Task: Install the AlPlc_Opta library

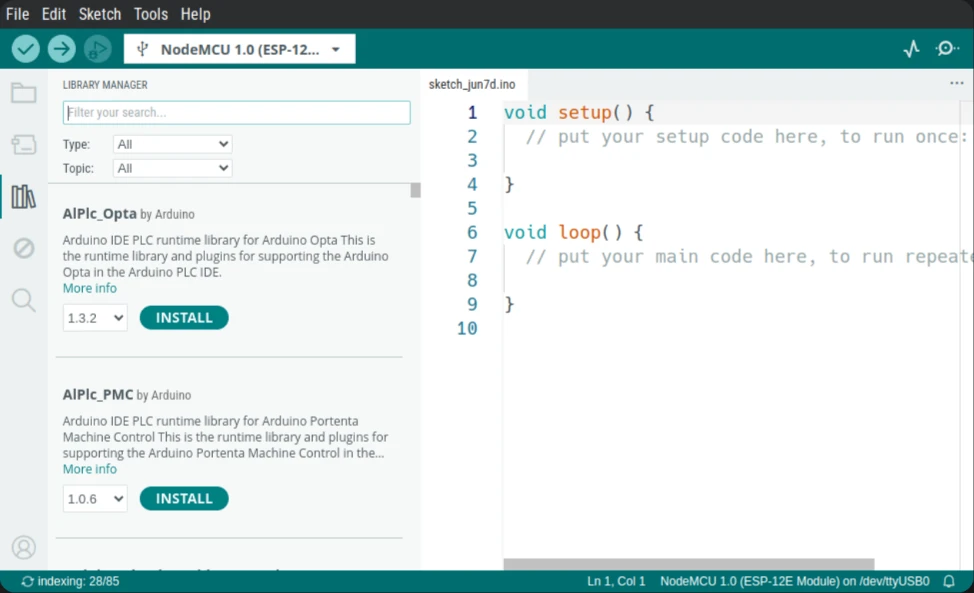Action: [x=184, y=318]
